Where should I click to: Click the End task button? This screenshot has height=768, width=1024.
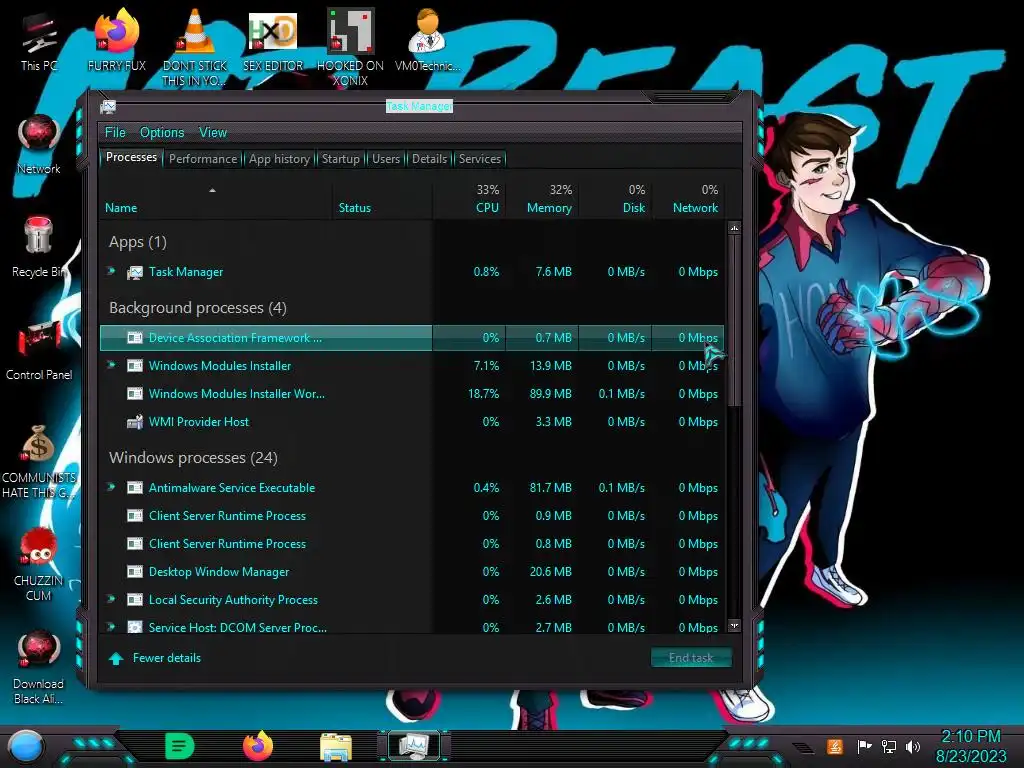coord(691,658)
